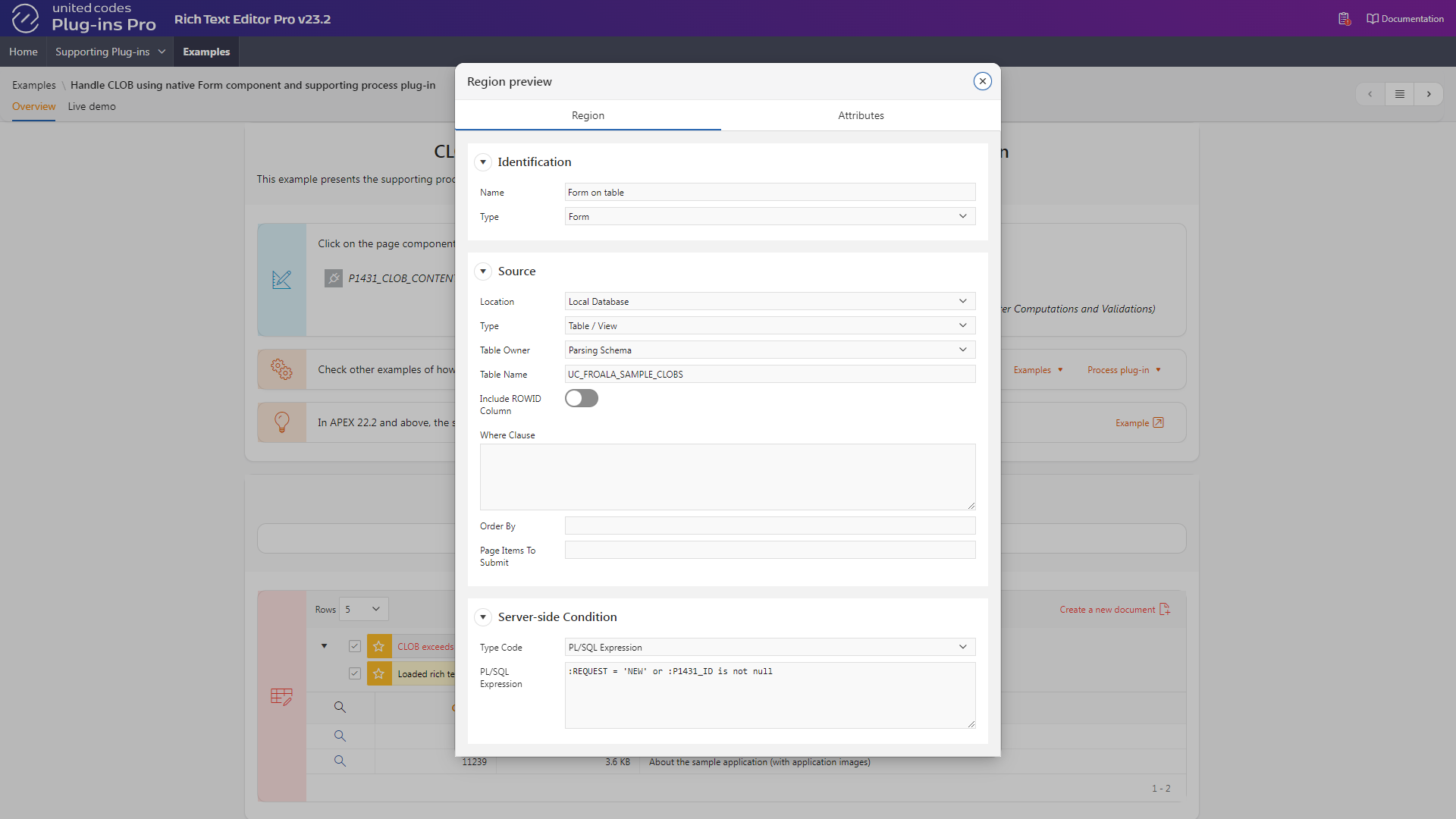The width and height of the screenshot is (1456, 819).
Task: Click the Name input field
Action: coord(770,192)
